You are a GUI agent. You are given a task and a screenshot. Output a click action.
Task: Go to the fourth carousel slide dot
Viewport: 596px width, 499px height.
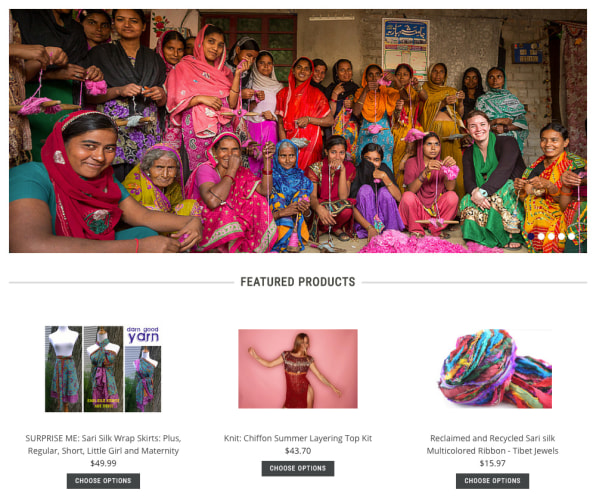pyautogui.click(x=561, y=236)
